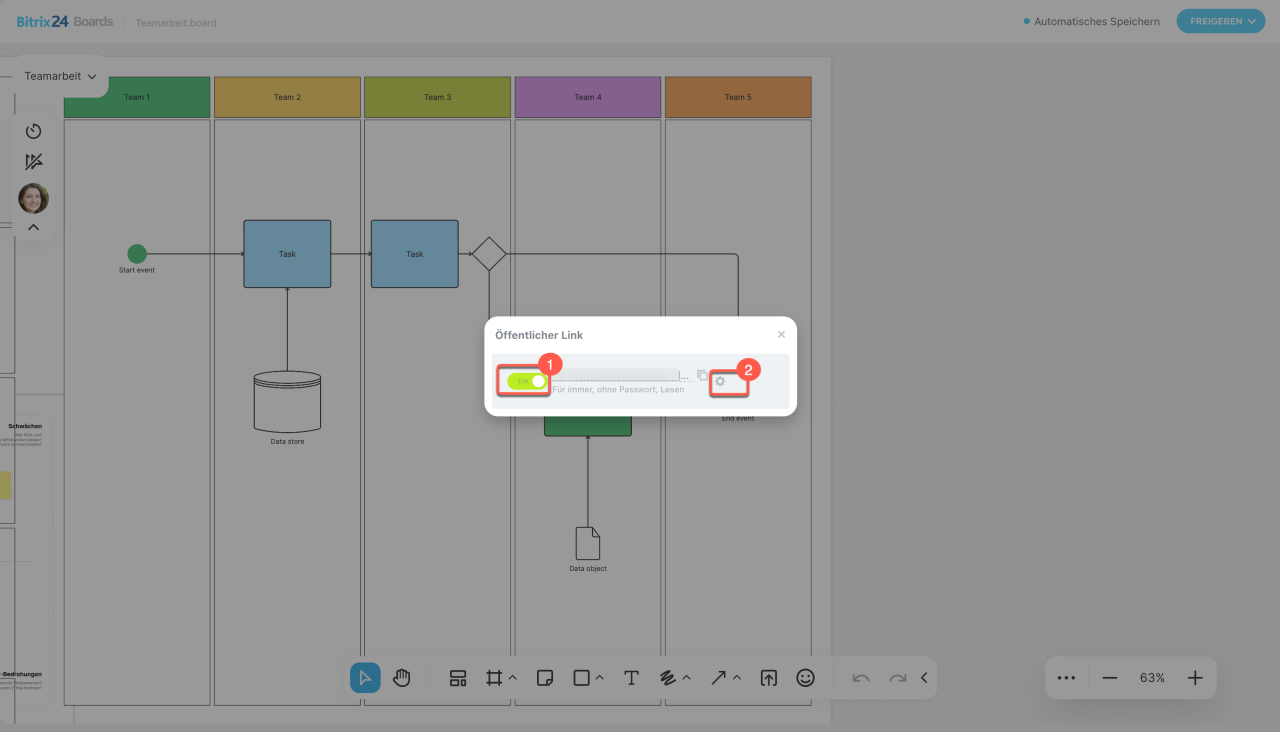Open the three-dots more options menu
The height and width of the screenshot is (732, 1280).
tap(1066, 678)
